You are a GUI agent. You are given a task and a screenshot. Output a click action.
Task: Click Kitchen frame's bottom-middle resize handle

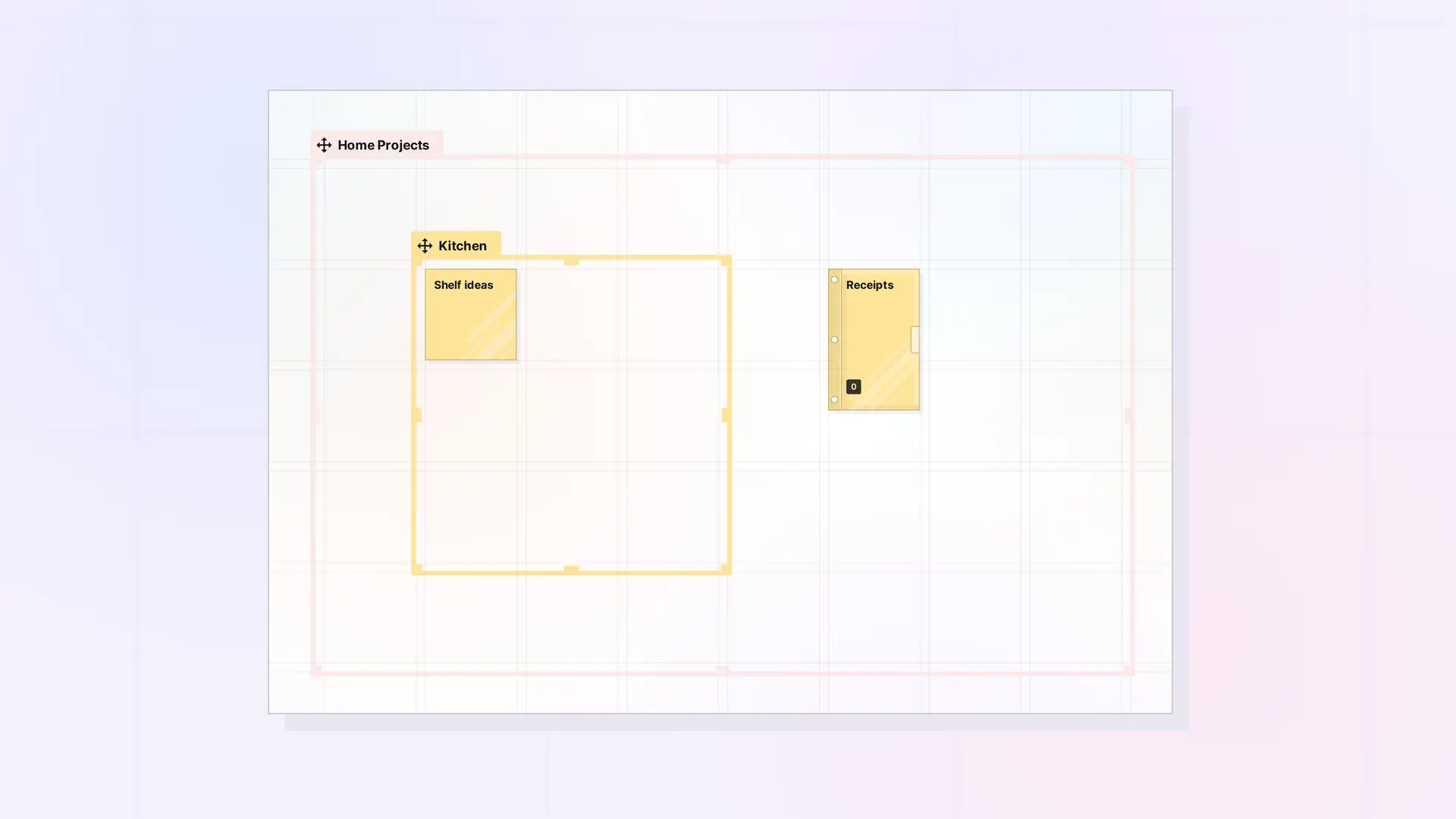[x=571, y=570]
